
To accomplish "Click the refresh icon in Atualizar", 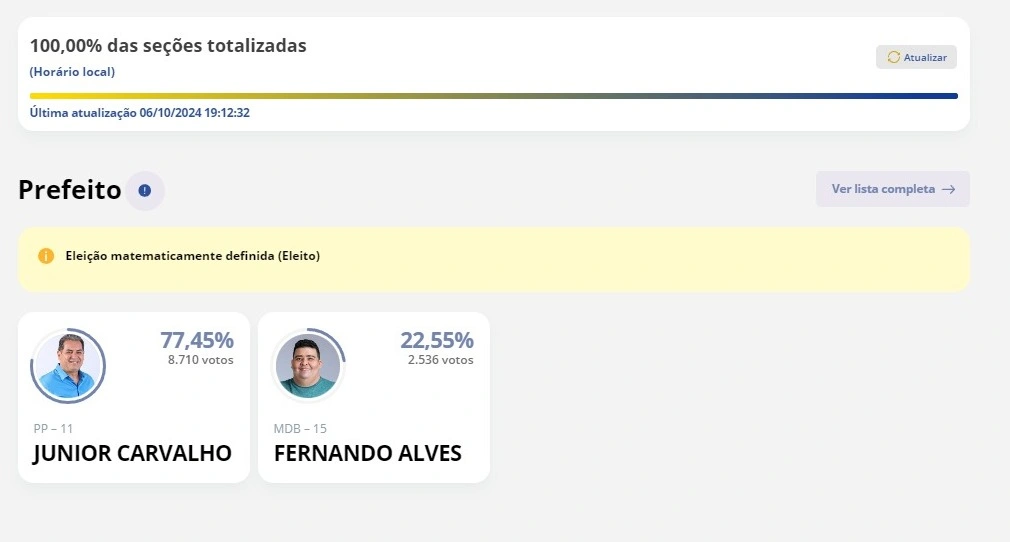I will coord(893,57).
